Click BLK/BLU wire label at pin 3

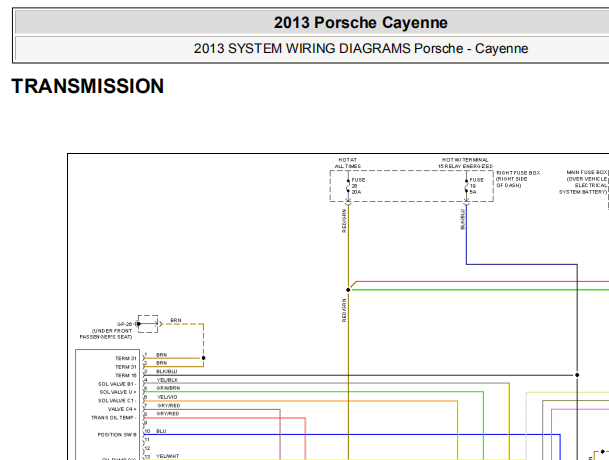click(167, 371)
